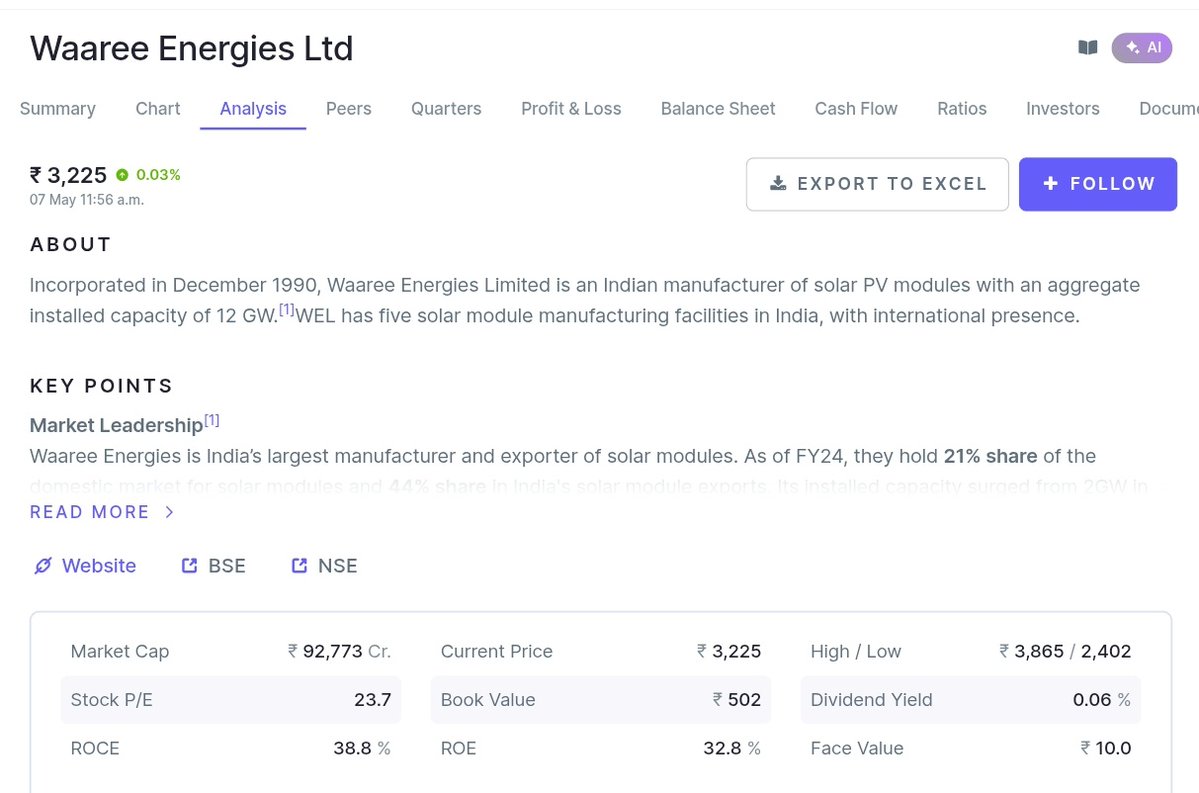Click the Stock P/E value 23.7
The width and height of the screenshot is (1199, 793).
372,700
